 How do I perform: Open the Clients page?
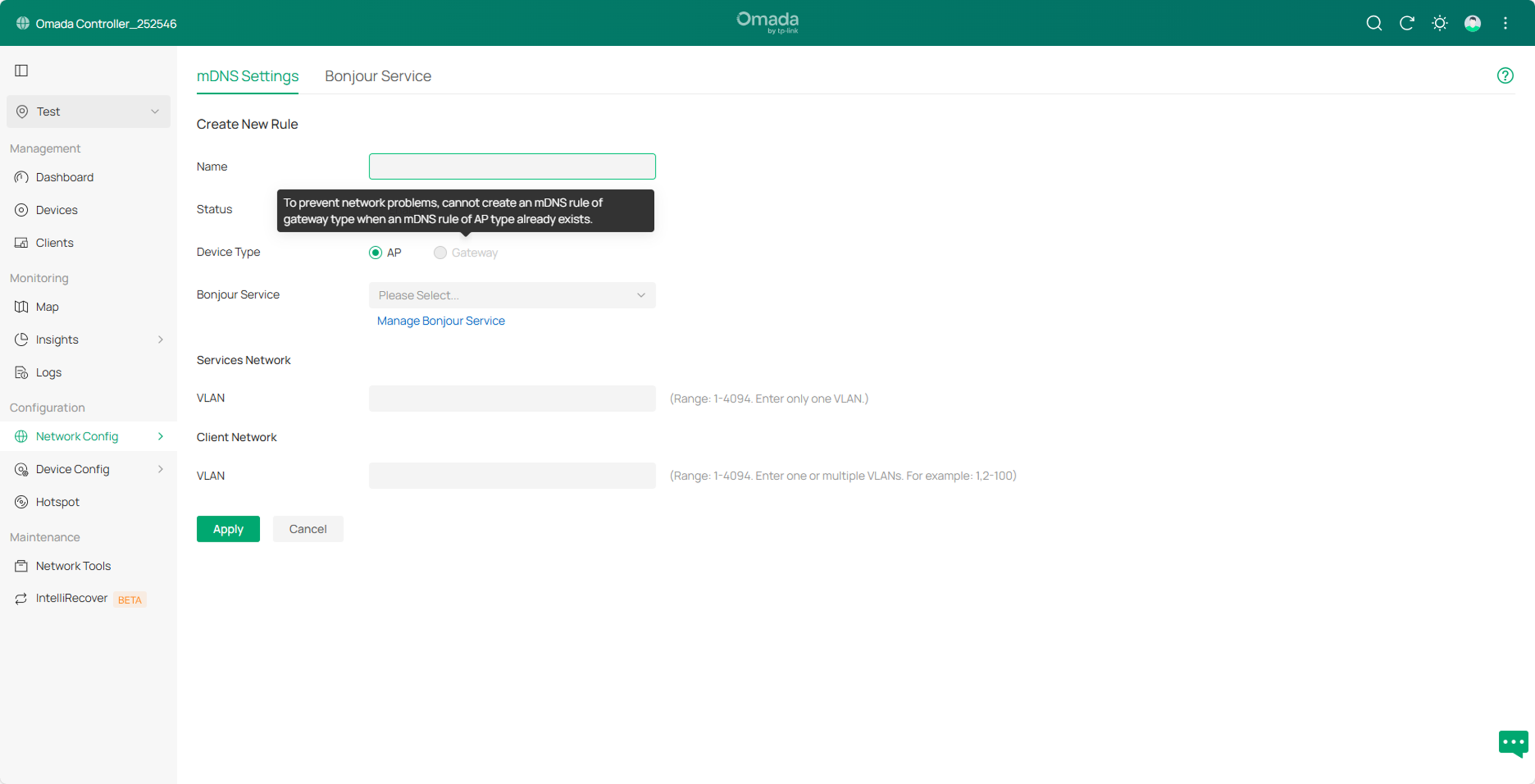tap(54, 242)
